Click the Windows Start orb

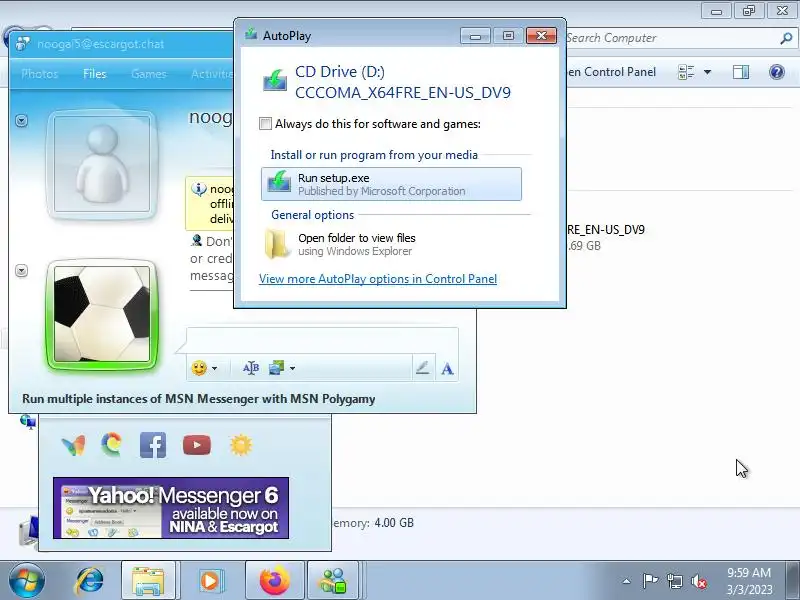26,581
